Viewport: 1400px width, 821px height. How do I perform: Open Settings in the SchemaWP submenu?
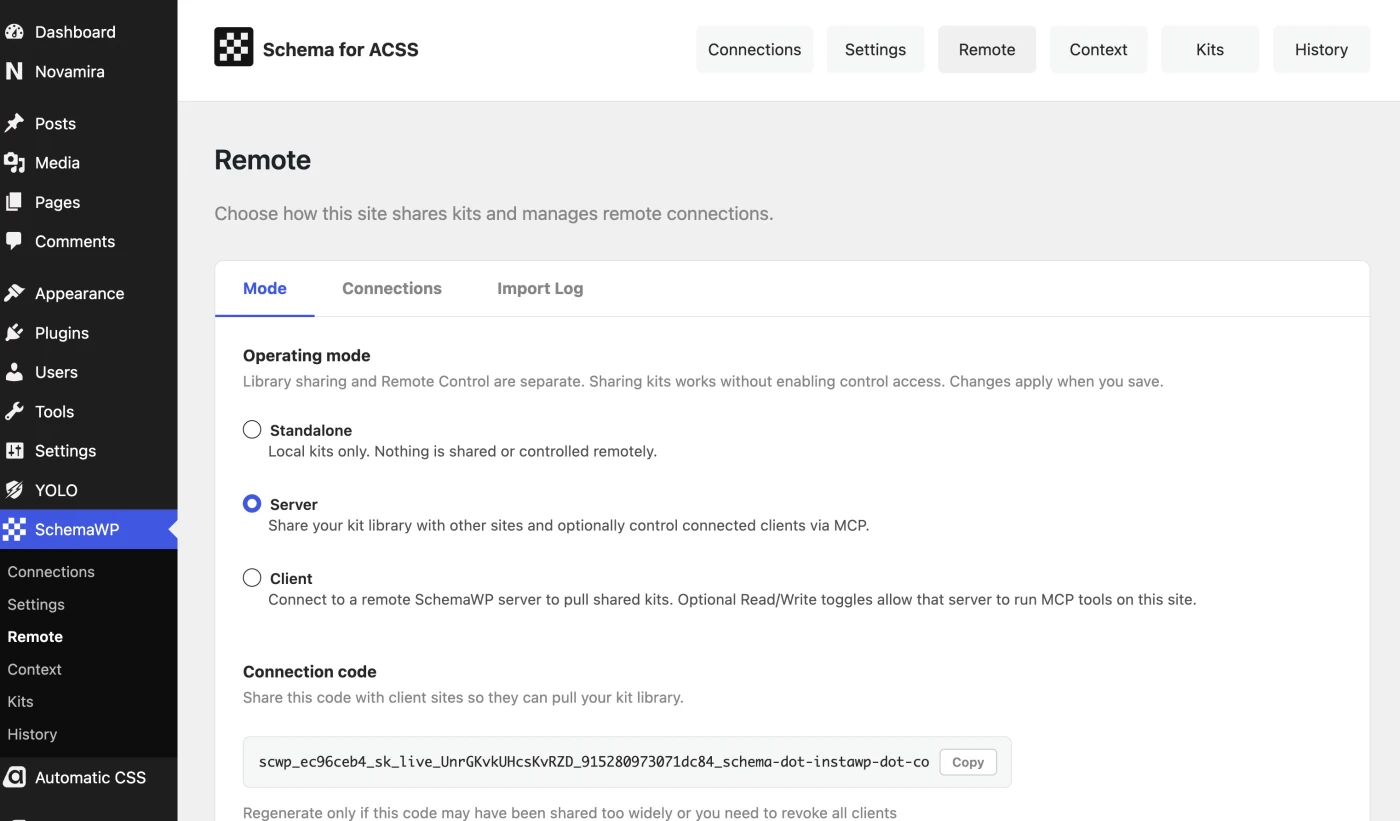pyautogui.click(x=36, y=604)
